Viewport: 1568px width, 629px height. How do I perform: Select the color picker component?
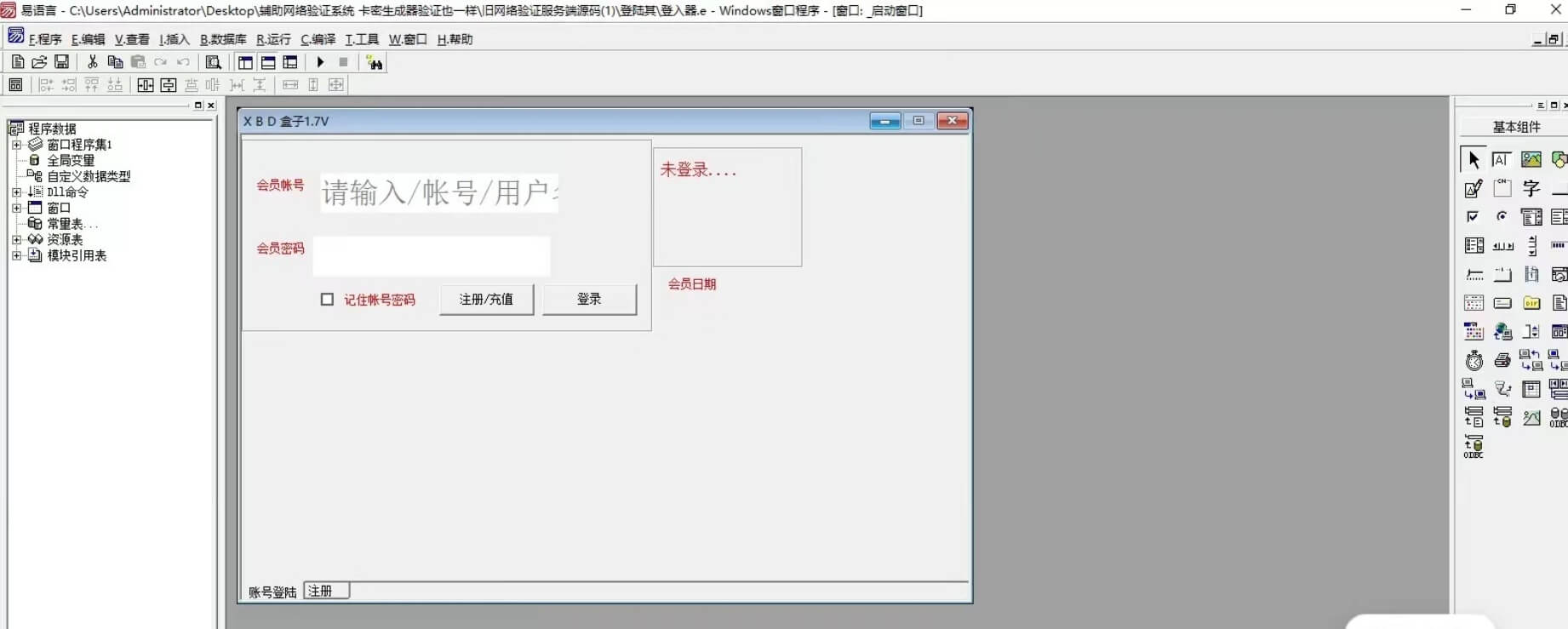(1474, 332)
